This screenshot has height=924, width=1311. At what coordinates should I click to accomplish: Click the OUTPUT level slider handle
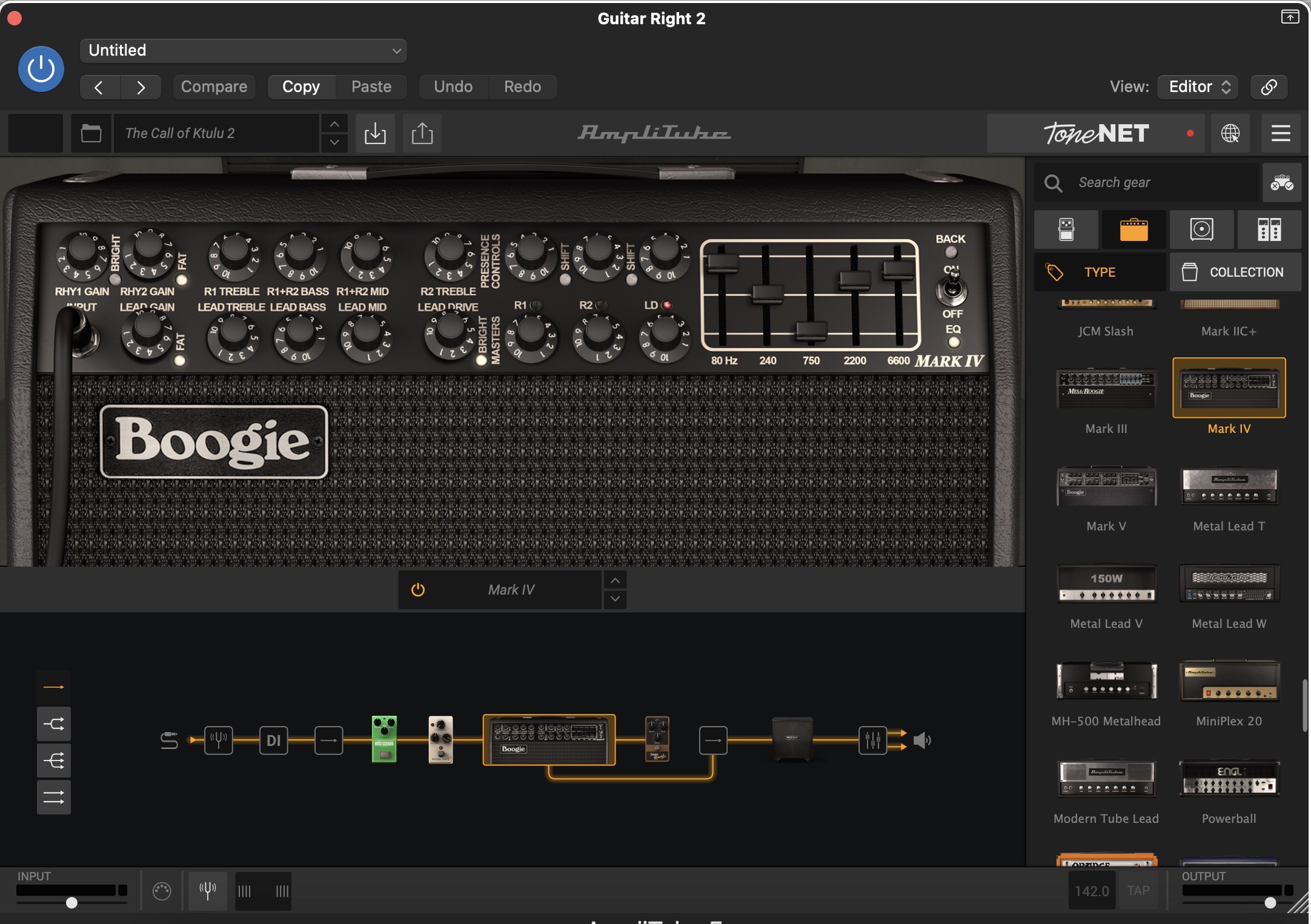tap(1270, 903)
